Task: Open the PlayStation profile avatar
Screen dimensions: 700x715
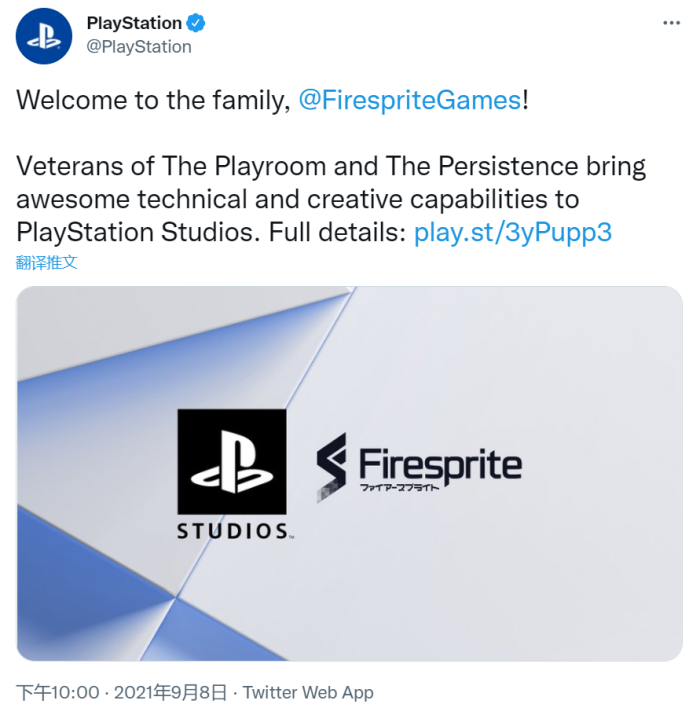Action: pos(44,36)
